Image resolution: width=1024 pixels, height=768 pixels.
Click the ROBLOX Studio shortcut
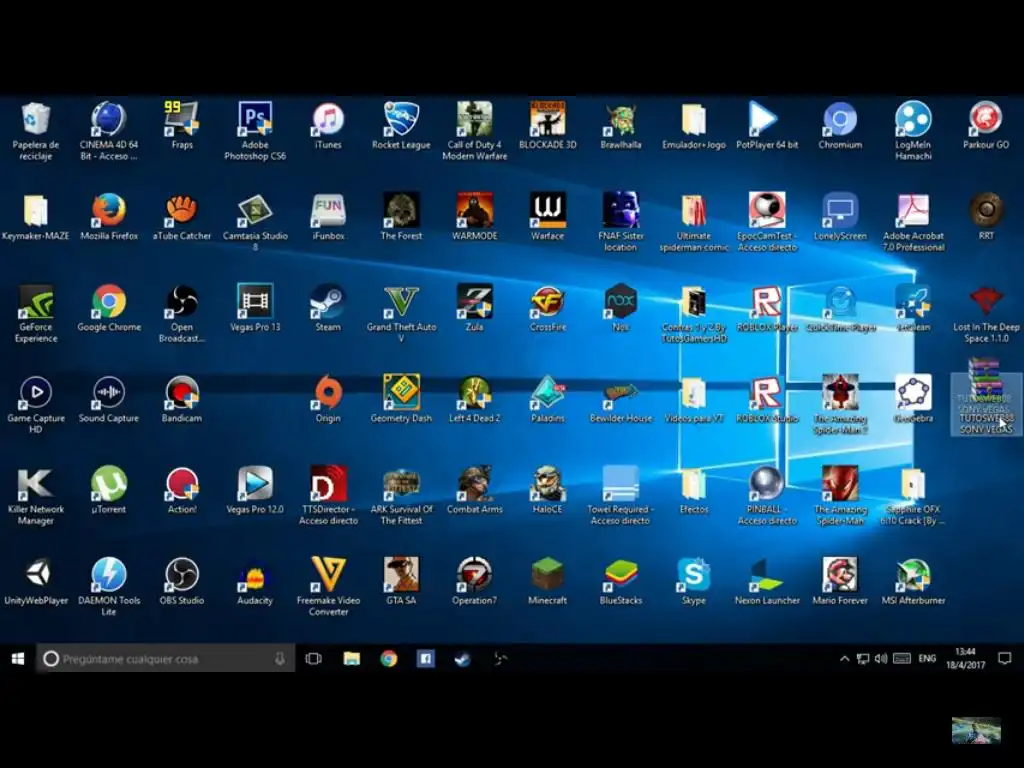[767, 392]
